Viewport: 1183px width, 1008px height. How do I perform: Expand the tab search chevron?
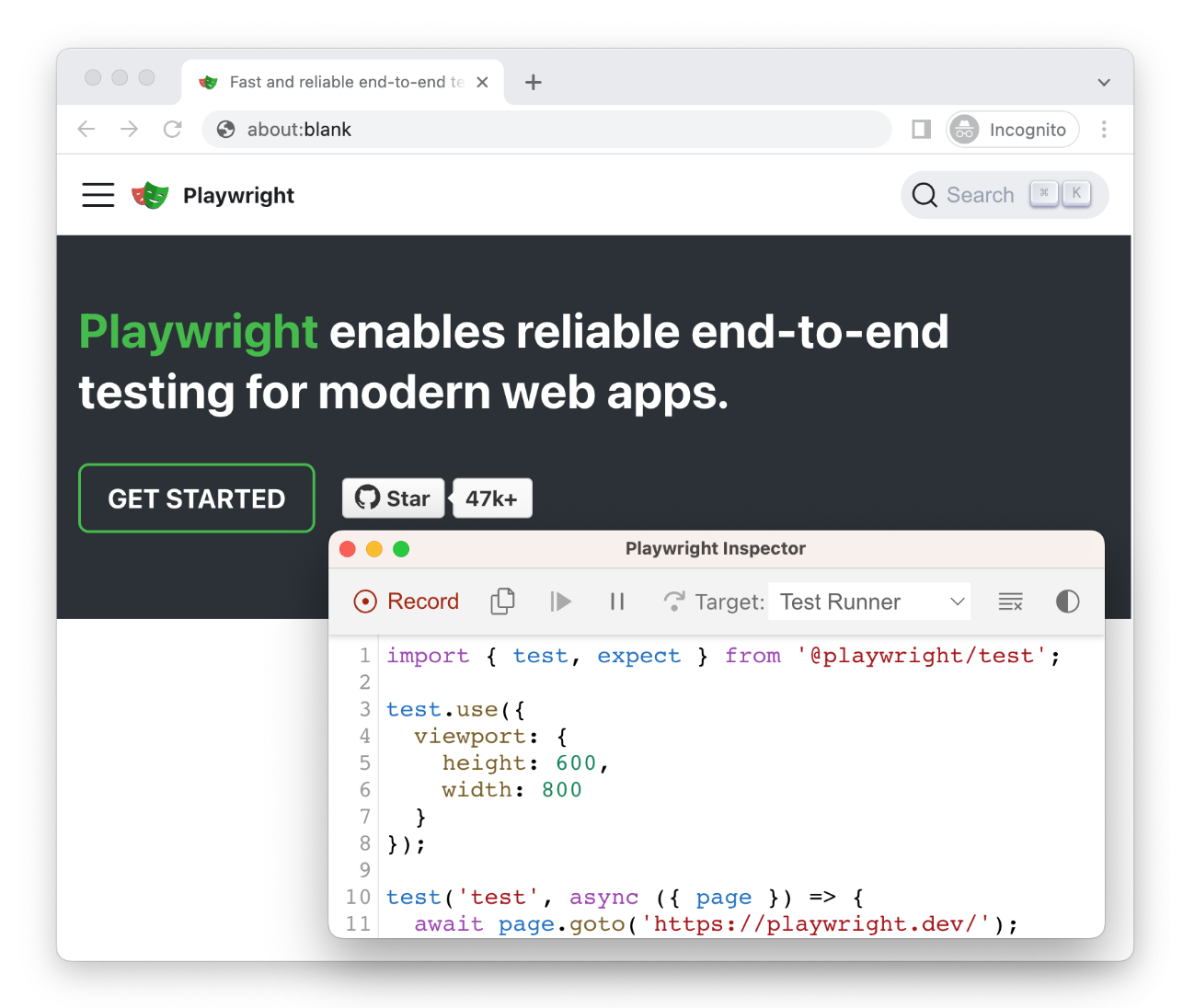(1104, 82)
